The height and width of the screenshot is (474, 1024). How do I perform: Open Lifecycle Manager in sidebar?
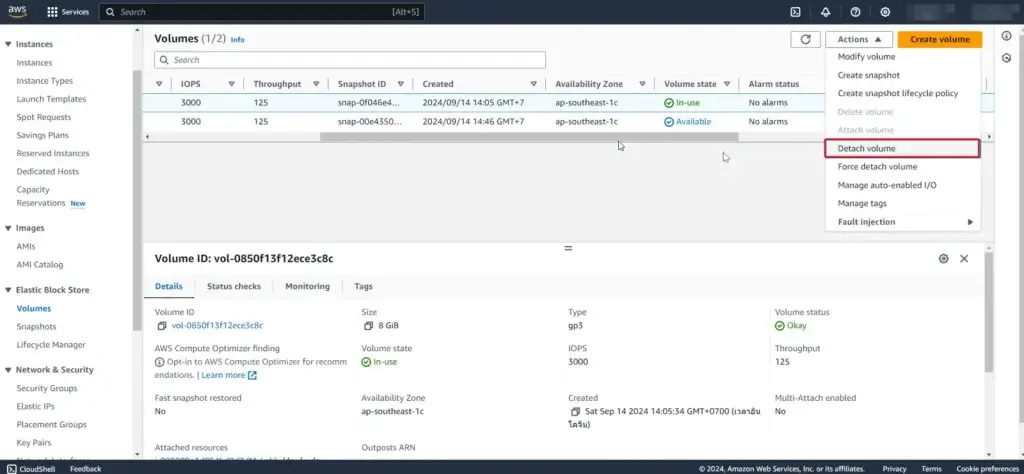pos(51,345)
